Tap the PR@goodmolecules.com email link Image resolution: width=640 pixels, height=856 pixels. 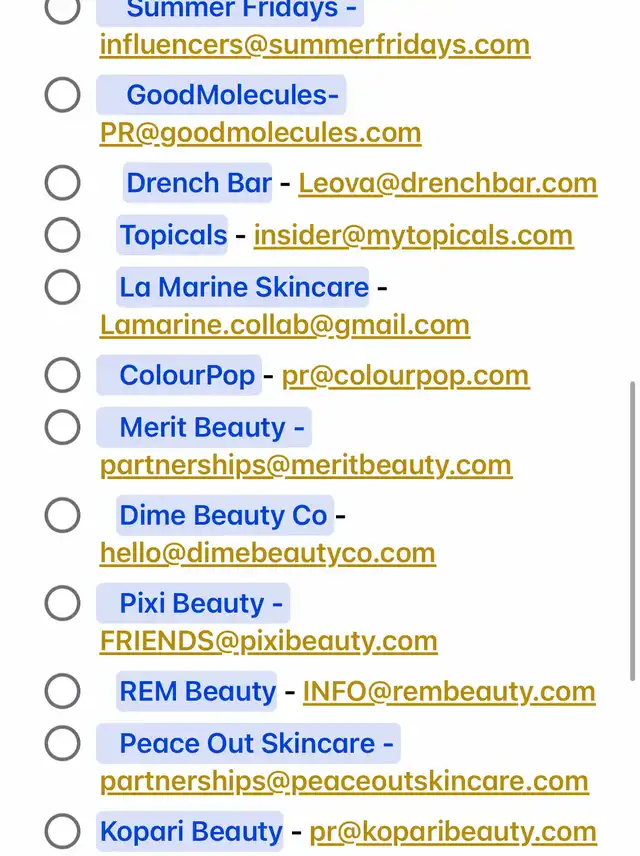[x=260, y=133]
